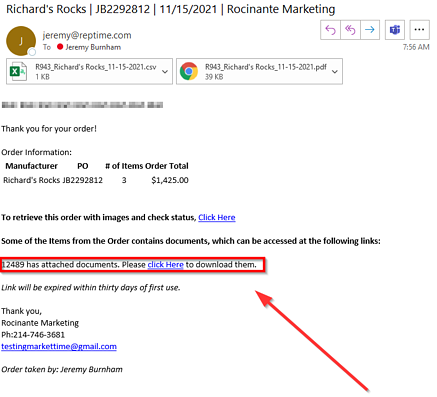Image resolution: width=437 pixels, height=397 pixels.
Task: Follow Click Here link to retrieve order
Action: 217,217
